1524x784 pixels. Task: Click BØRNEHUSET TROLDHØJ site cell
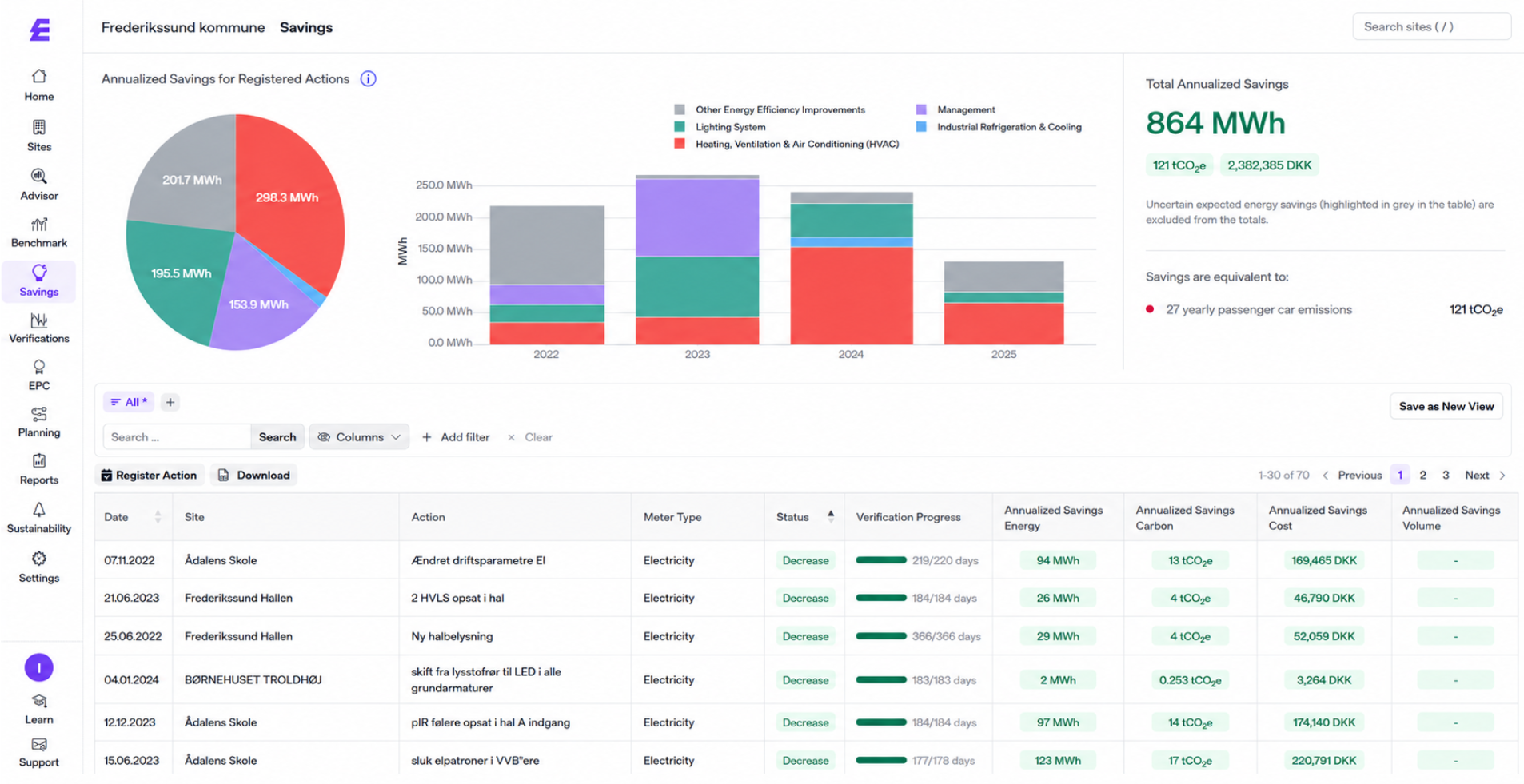click(253, 680)
